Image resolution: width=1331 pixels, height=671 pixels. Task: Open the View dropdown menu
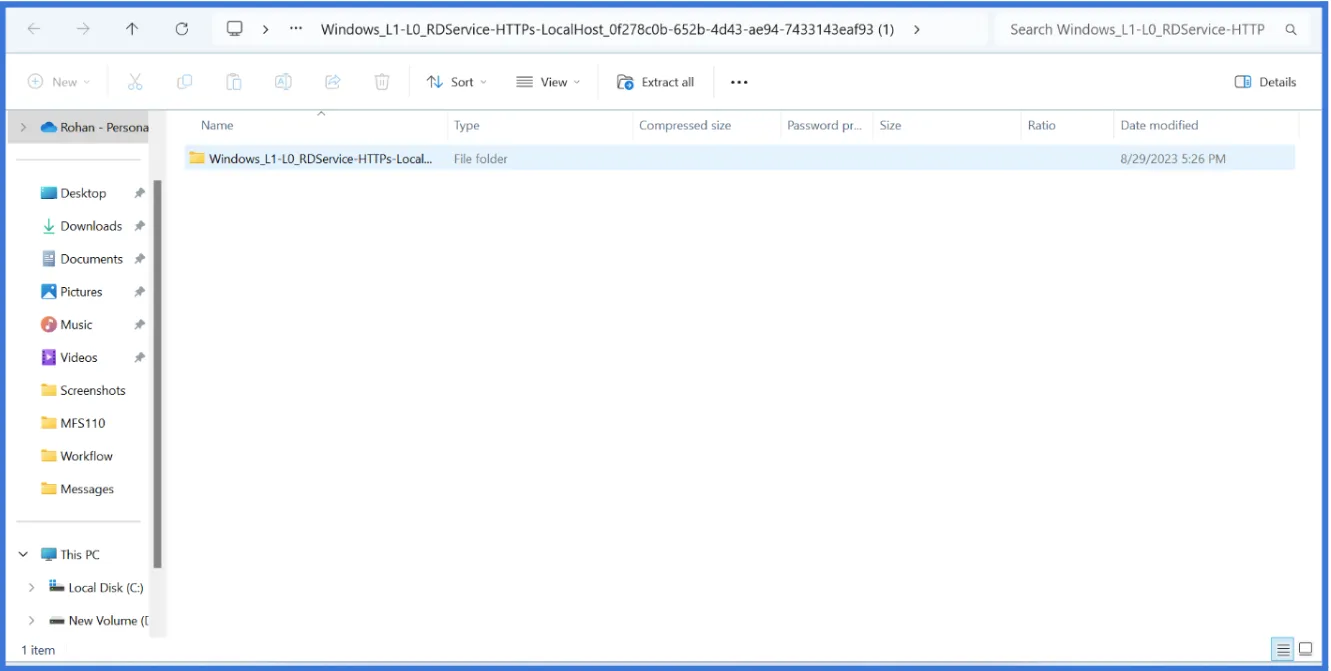click(547, 82)
